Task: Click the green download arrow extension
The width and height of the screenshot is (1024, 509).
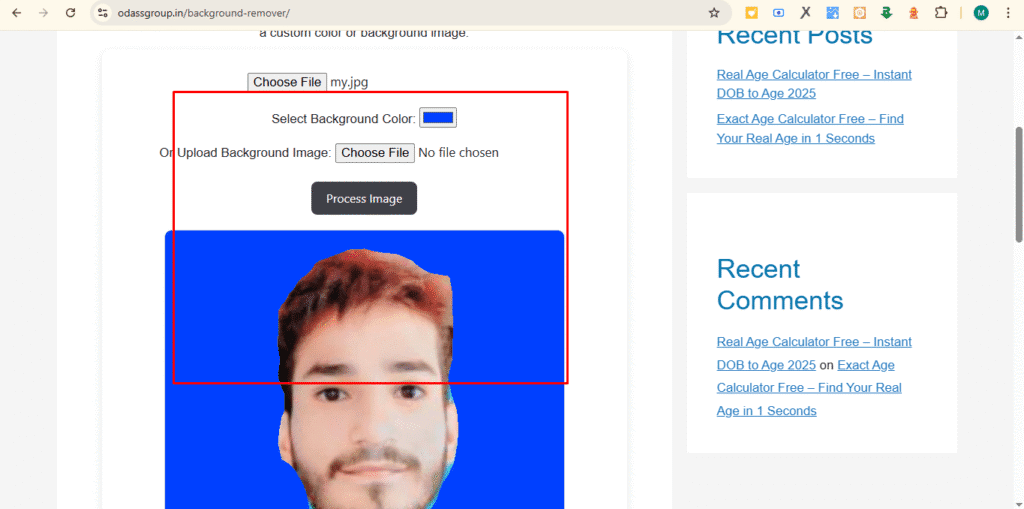Action: point(886,13)
